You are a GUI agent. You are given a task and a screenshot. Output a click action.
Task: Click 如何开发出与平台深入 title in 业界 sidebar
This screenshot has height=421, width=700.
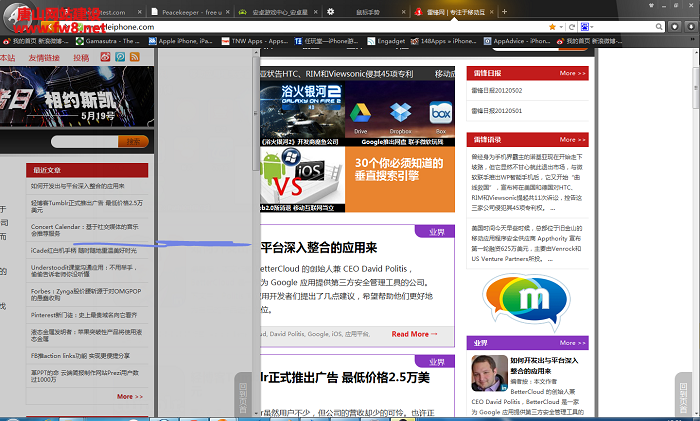point(544,365)
